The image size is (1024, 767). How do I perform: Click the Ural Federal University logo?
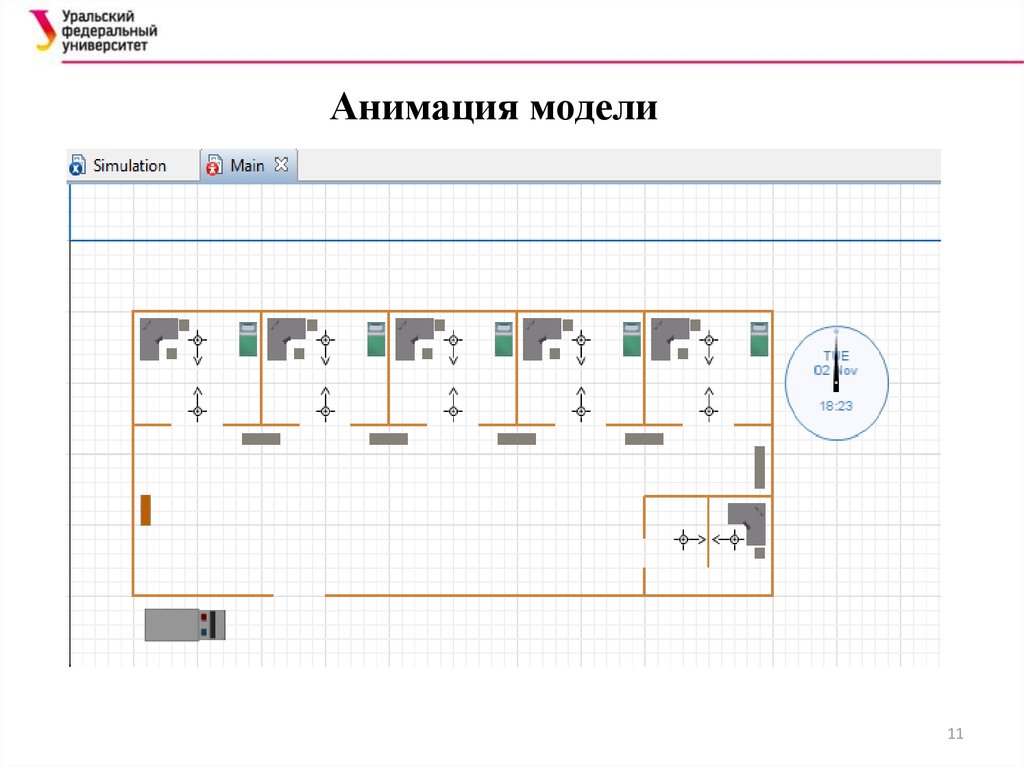coord(95,31)
